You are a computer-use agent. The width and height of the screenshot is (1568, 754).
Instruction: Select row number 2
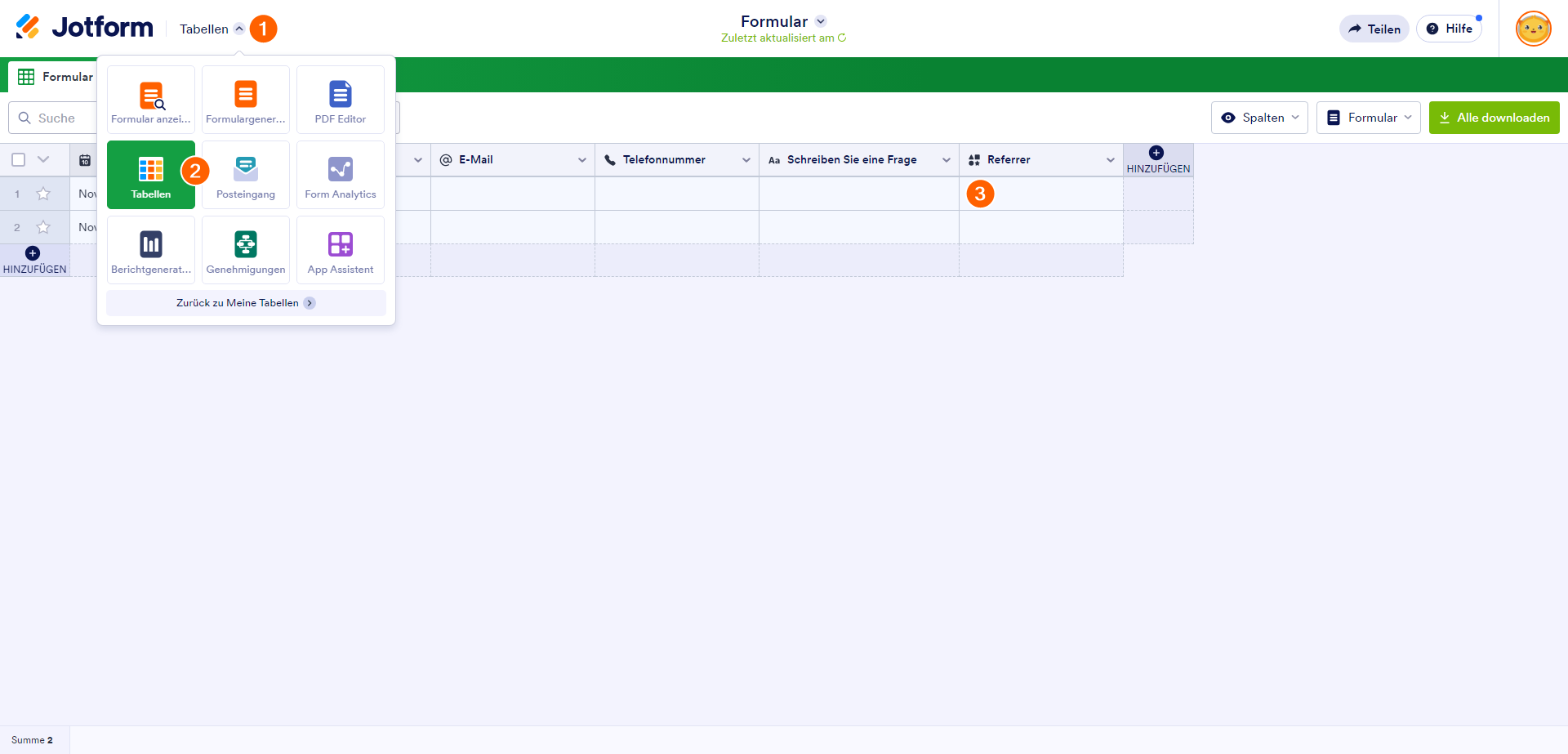pyautogui.click(x=17, y=227)
